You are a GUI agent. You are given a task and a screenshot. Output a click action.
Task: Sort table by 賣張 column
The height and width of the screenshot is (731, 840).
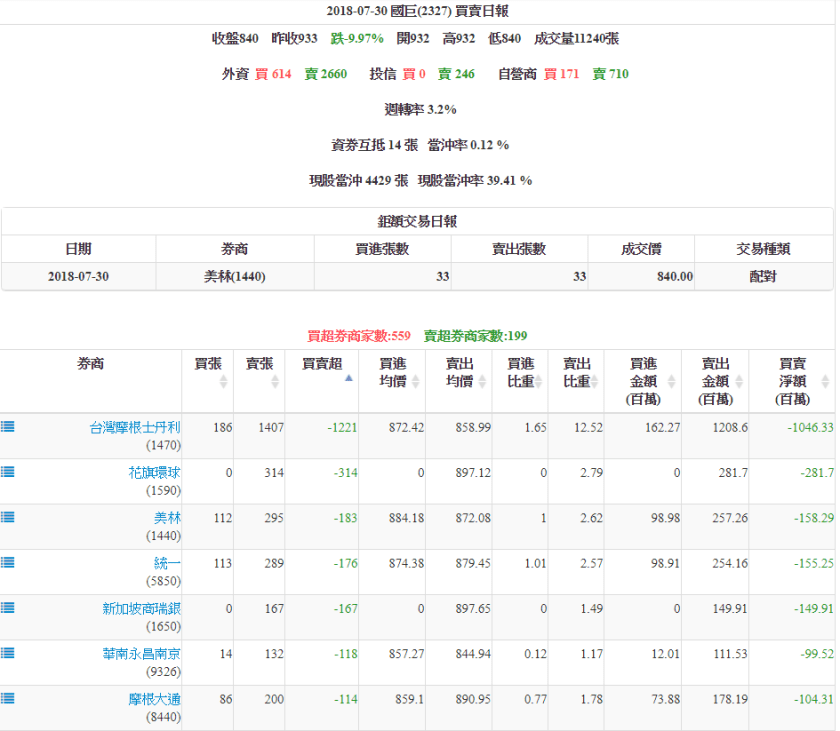(x=260, y=371)
